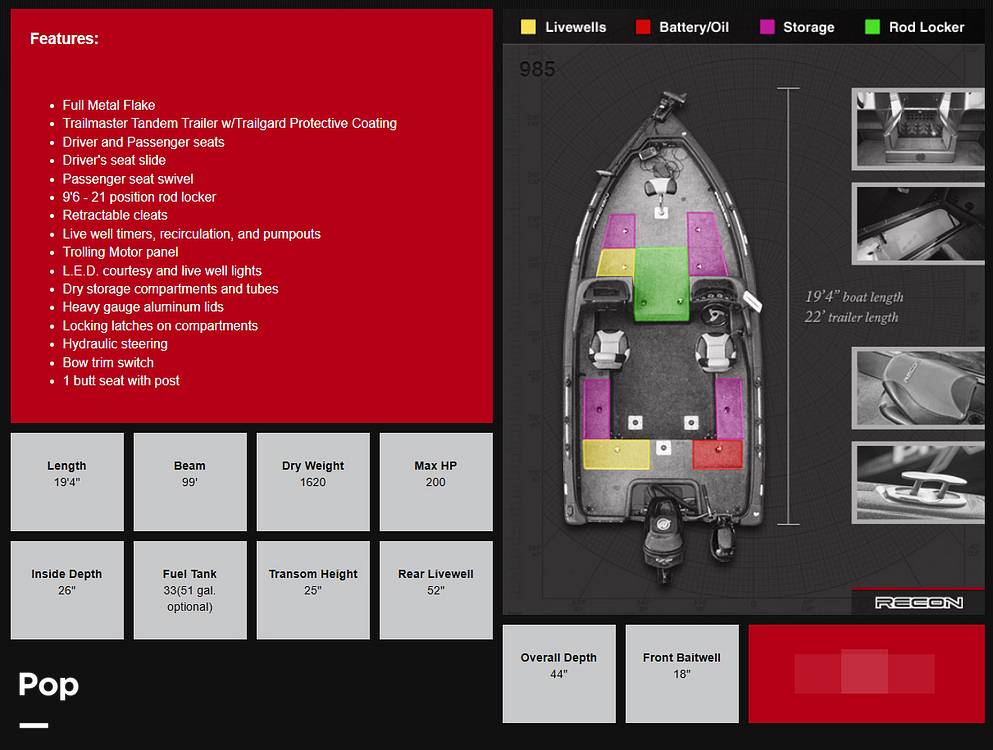This screenshot has width=993, height=750.
Task: Select the Front Baitwell 18" tile
Action: point(682,674)
